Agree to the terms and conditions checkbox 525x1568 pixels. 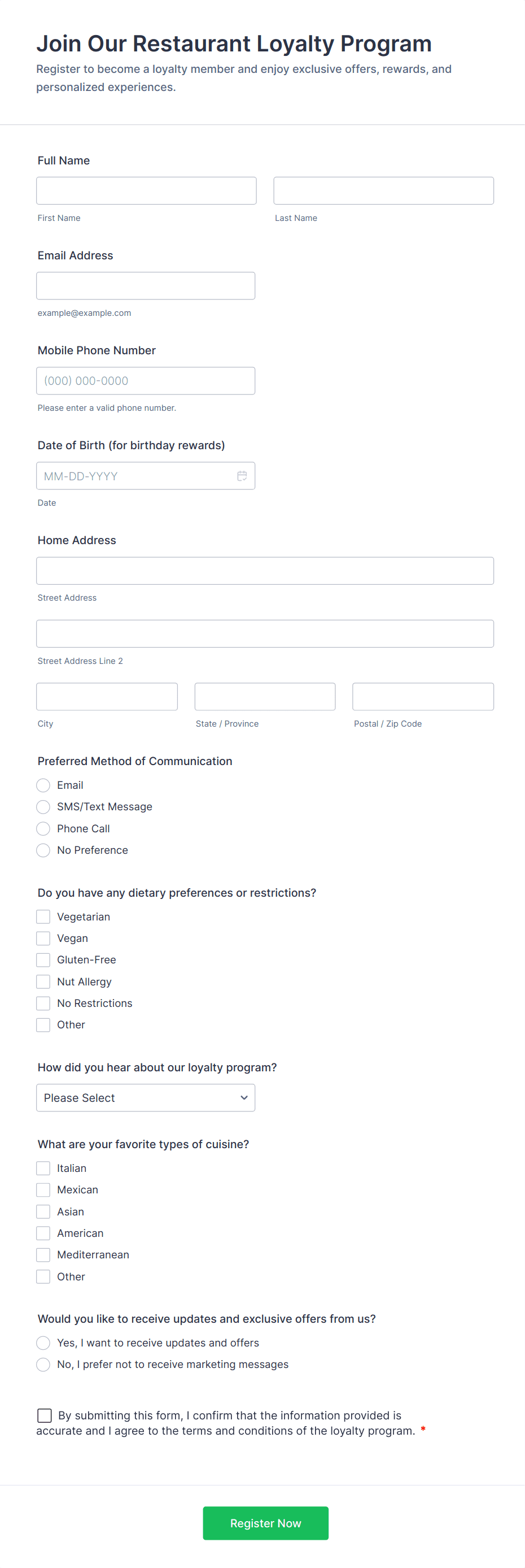pos(45,1415)
